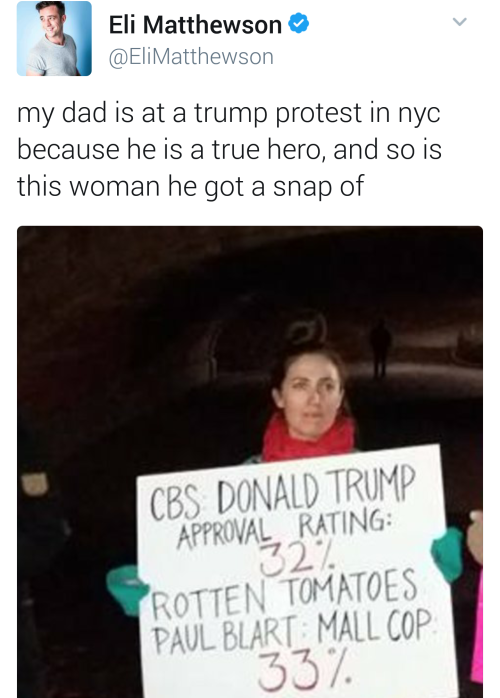Viewport: 500px width, 698px height.
Task: Open the Eli Matthewson display name
Action: point(195,24)
